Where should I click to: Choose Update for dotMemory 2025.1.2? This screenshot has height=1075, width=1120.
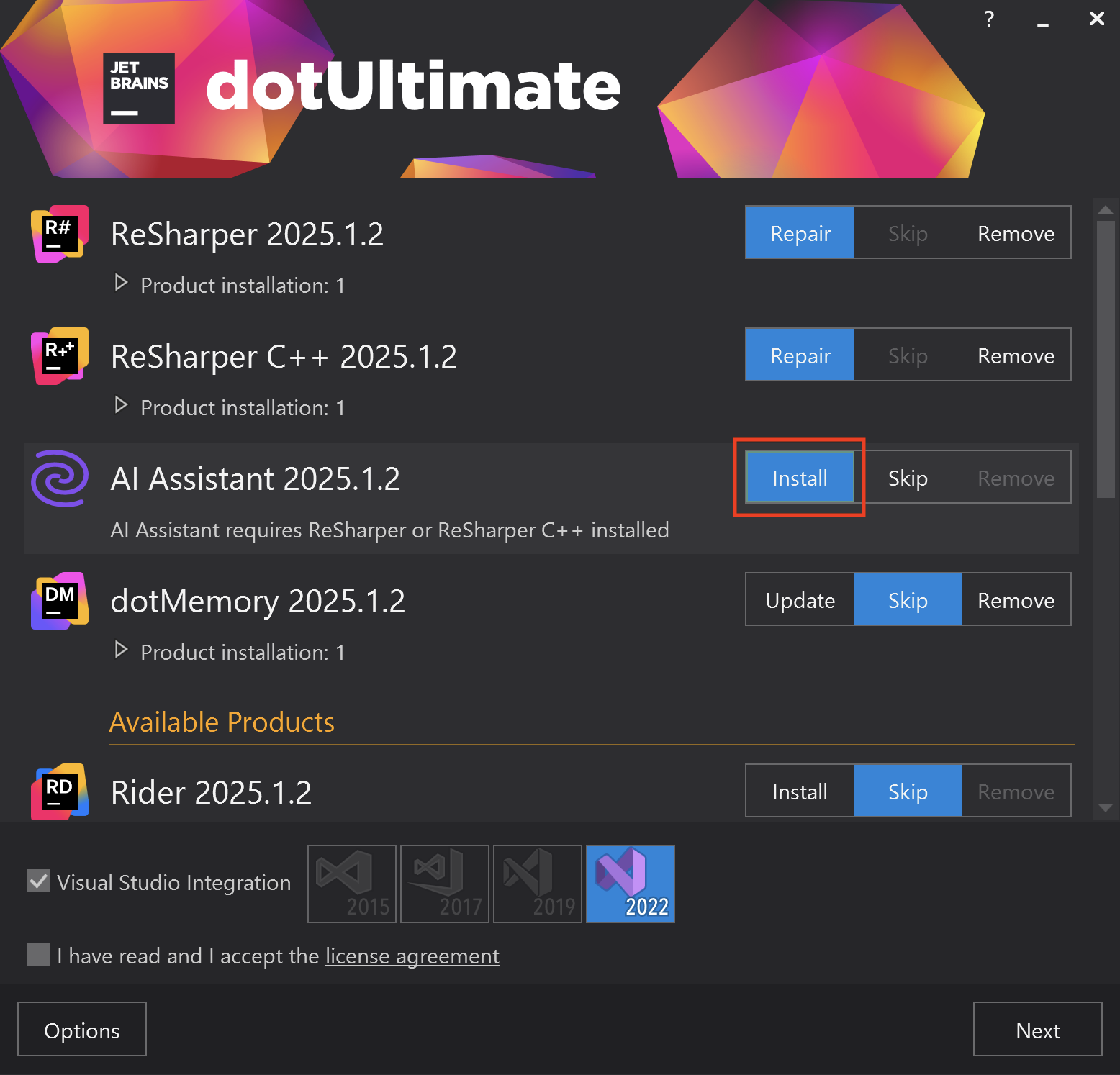tap(800, 599)
